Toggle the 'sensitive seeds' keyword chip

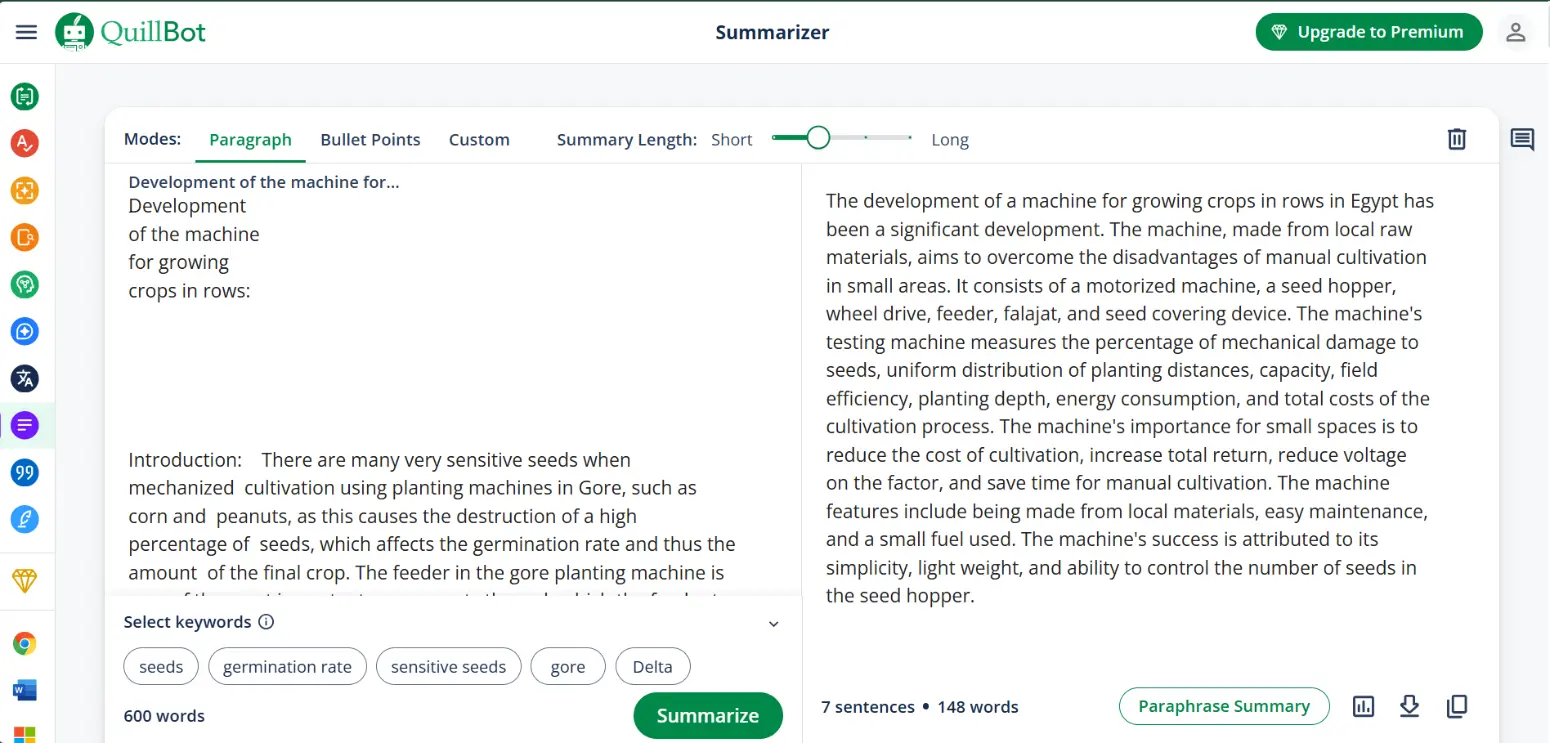[448, 667]
